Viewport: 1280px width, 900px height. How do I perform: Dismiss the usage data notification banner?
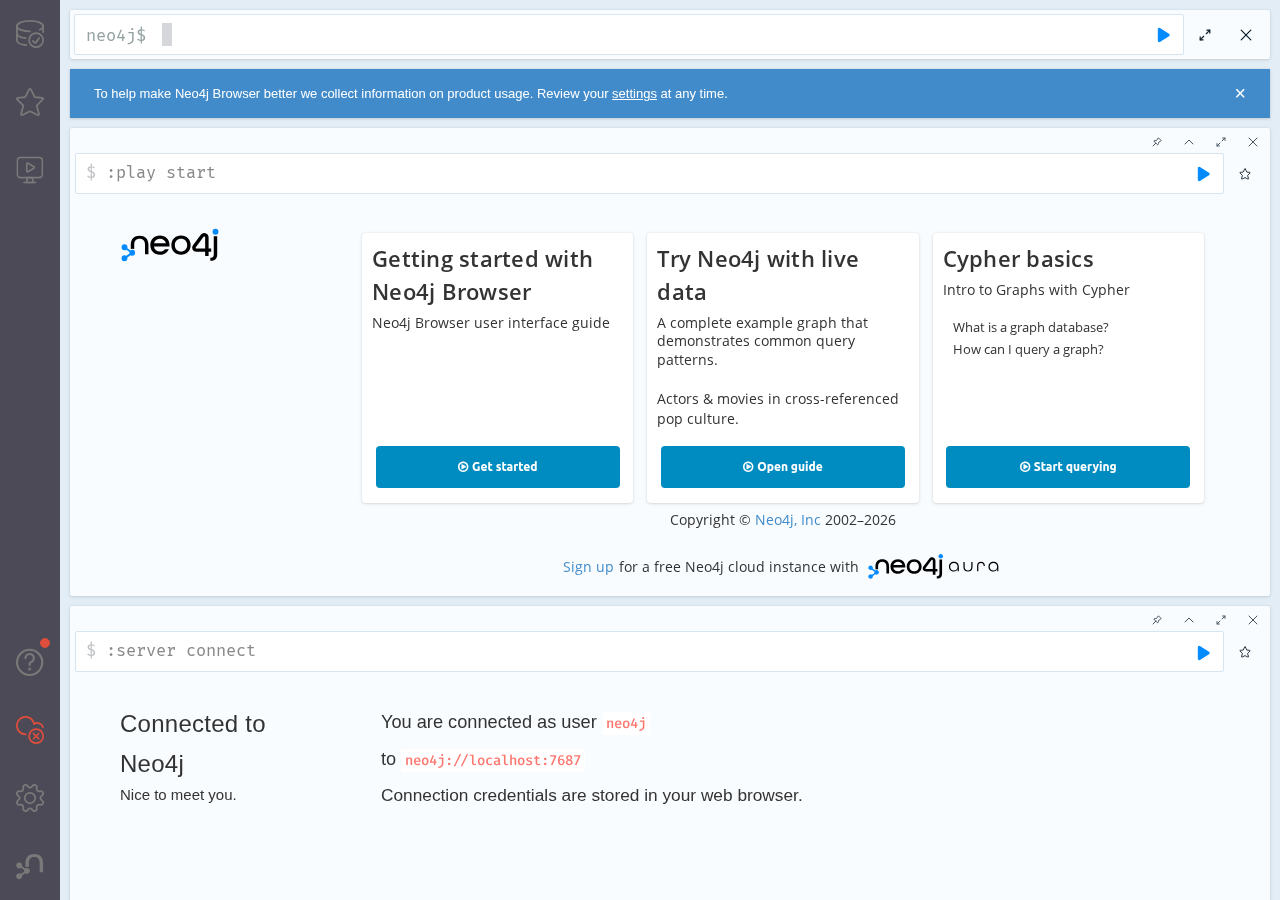pyautogui.click(x=1240, y=94)
